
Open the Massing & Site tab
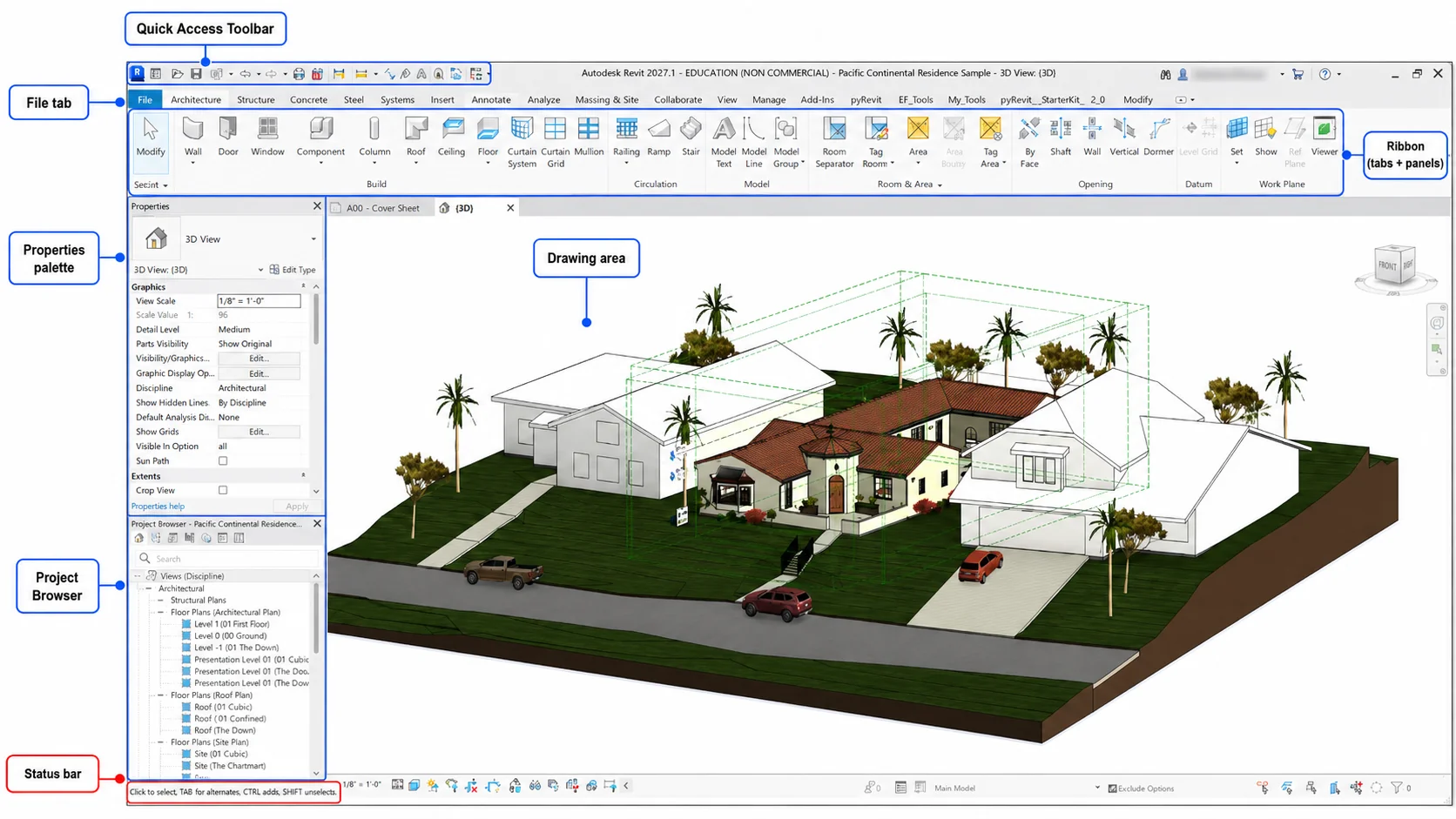pos(607,100)
